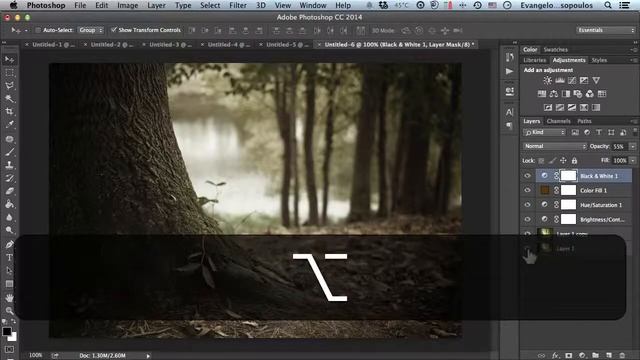Add a Vibrance adjustment (triangle icon)

coord(596,80)
